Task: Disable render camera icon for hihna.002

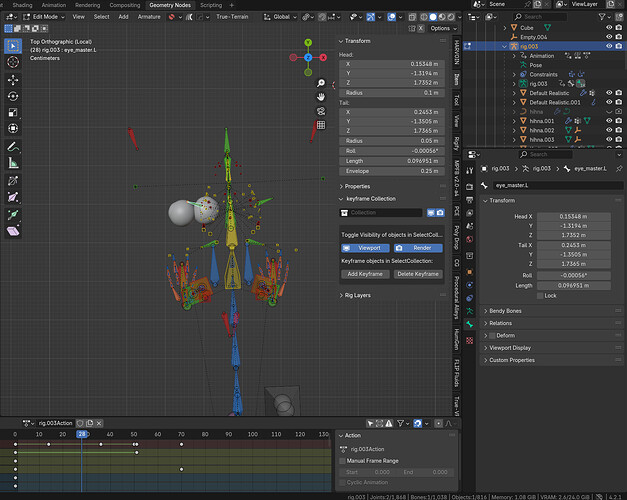Action: pyautogui.click(x=619, y=130)
